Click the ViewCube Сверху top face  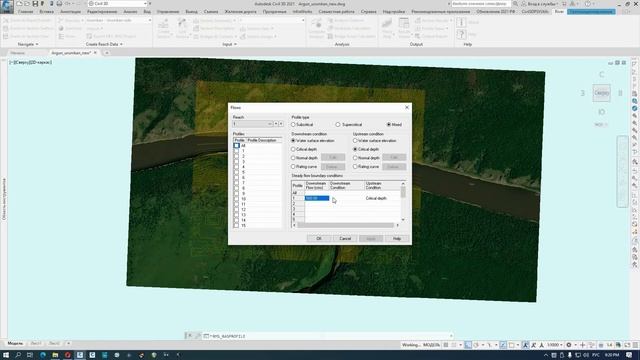601,93
